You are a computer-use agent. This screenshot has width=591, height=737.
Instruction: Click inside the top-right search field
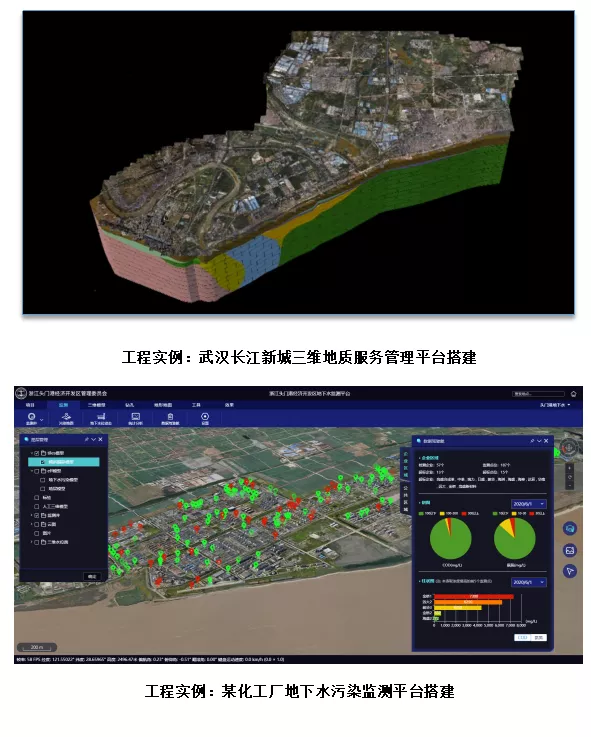pos(538,393)
